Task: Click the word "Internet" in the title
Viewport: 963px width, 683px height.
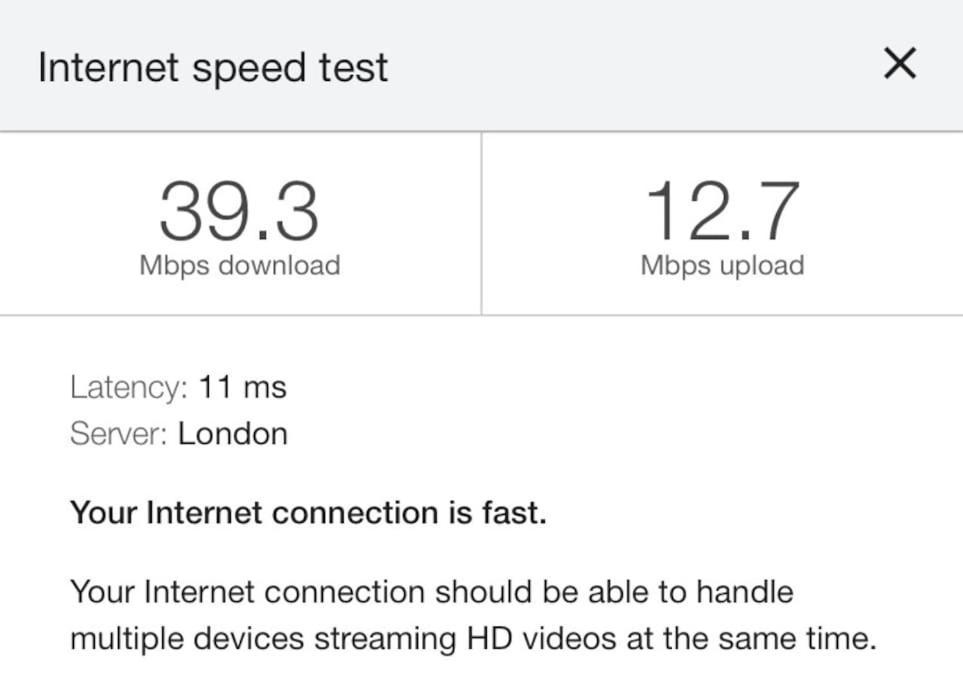Action: click(108, 67)
